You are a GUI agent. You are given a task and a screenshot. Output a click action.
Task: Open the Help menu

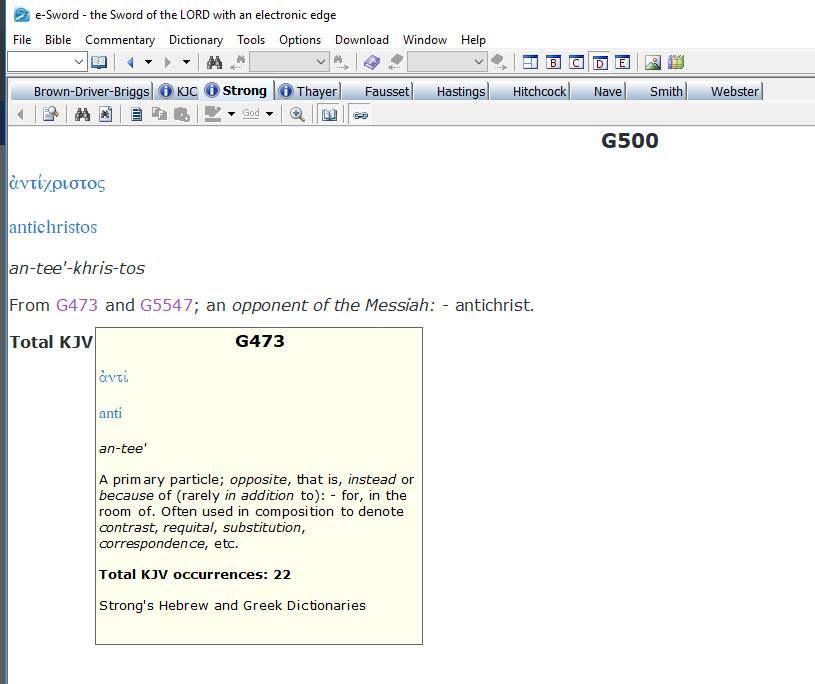(x=473, y=40)
